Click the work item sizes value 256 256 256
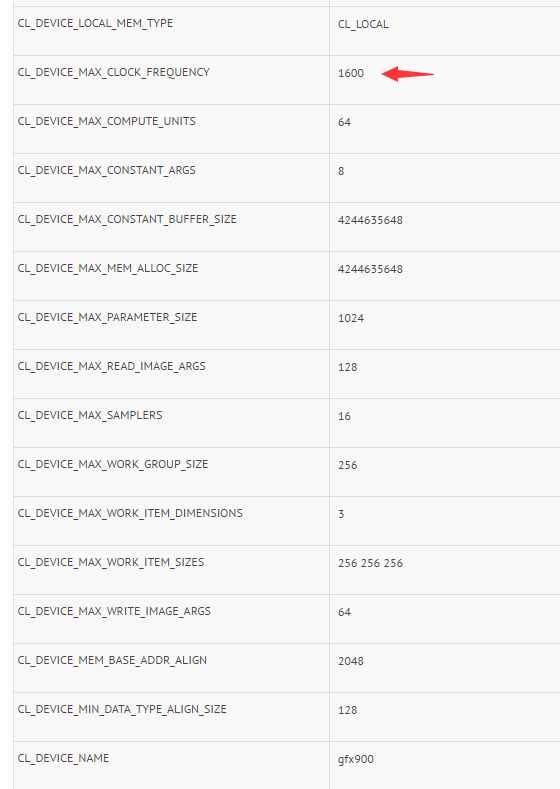 (x=370, y=564)
